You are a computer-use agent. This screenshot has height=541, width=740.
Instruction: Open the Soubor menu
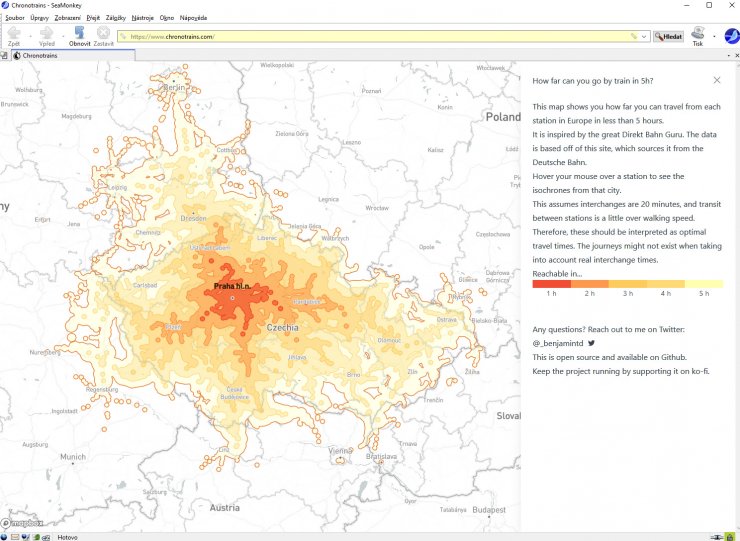point(15,17)
